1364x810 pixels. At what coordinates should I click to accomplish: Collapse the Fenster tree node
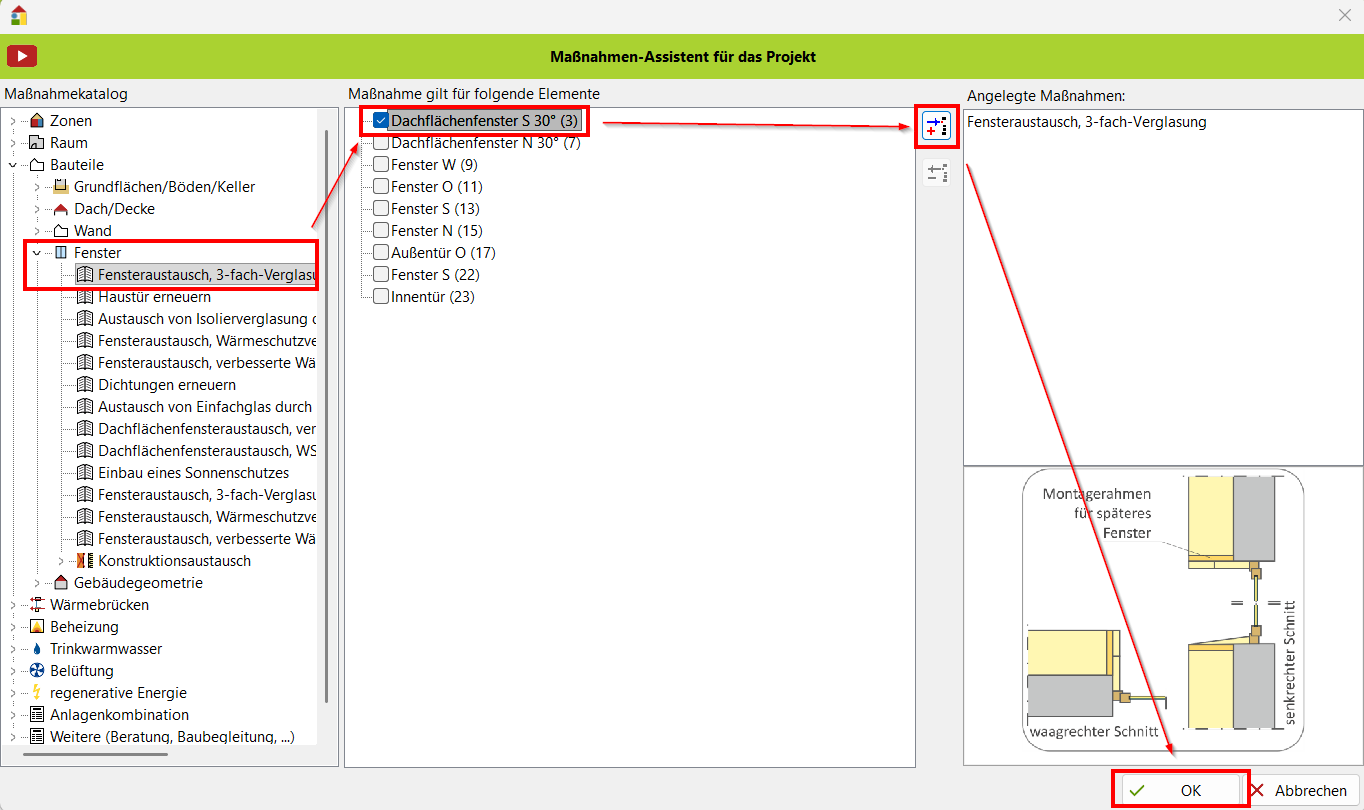point(36,253)
